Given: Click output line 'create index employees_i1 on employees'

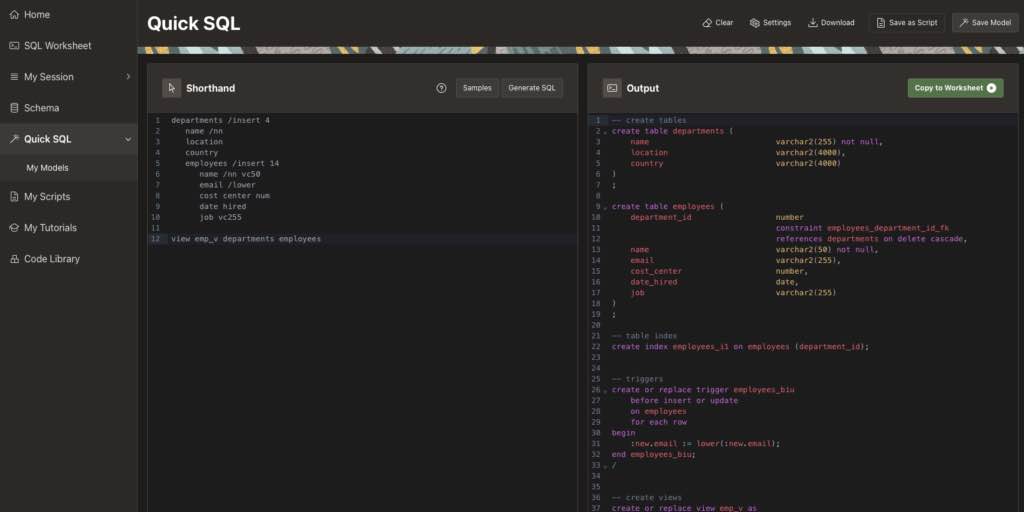Looking at the screenshot, I should (x=741, y=347).
